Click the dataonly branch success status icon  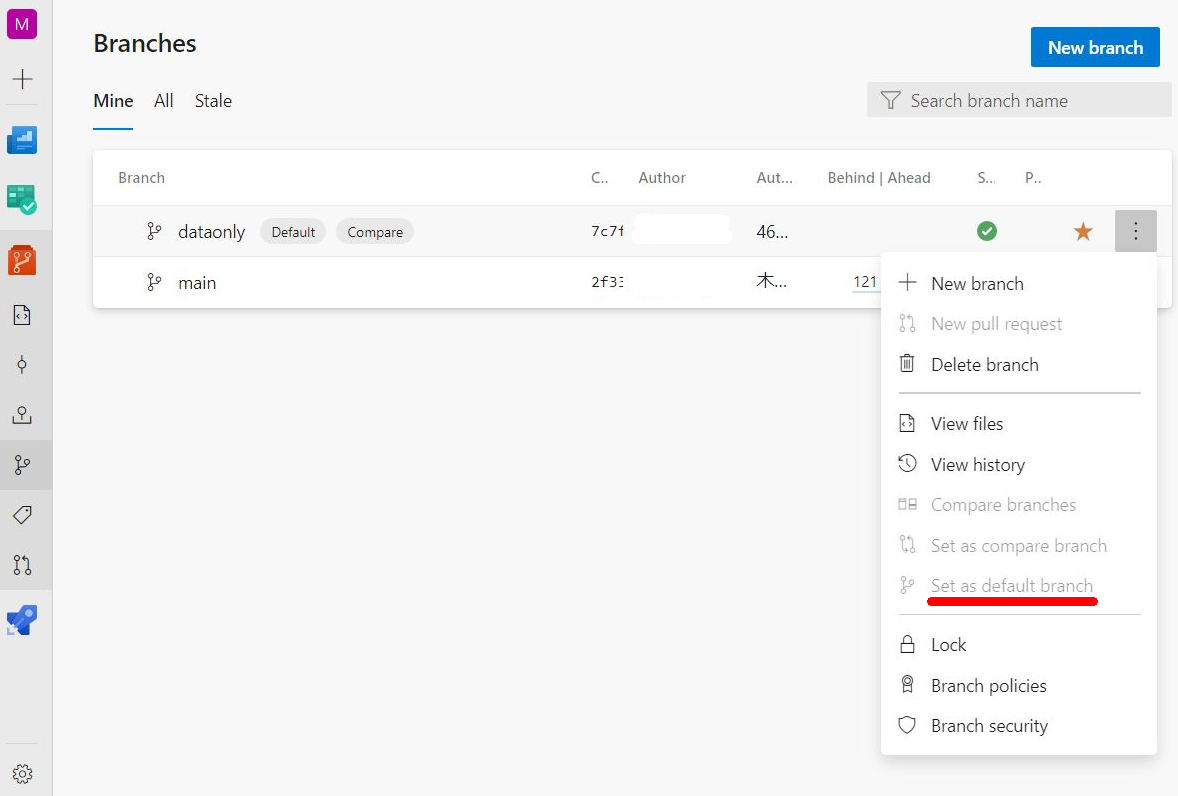tap(987, 231)
